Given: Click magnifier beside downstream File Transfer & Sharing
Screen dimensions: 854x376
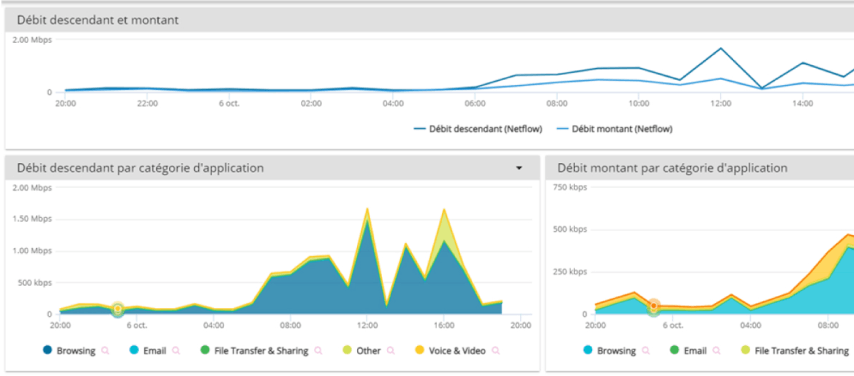Looking at the screenshot, I should 319,351.
